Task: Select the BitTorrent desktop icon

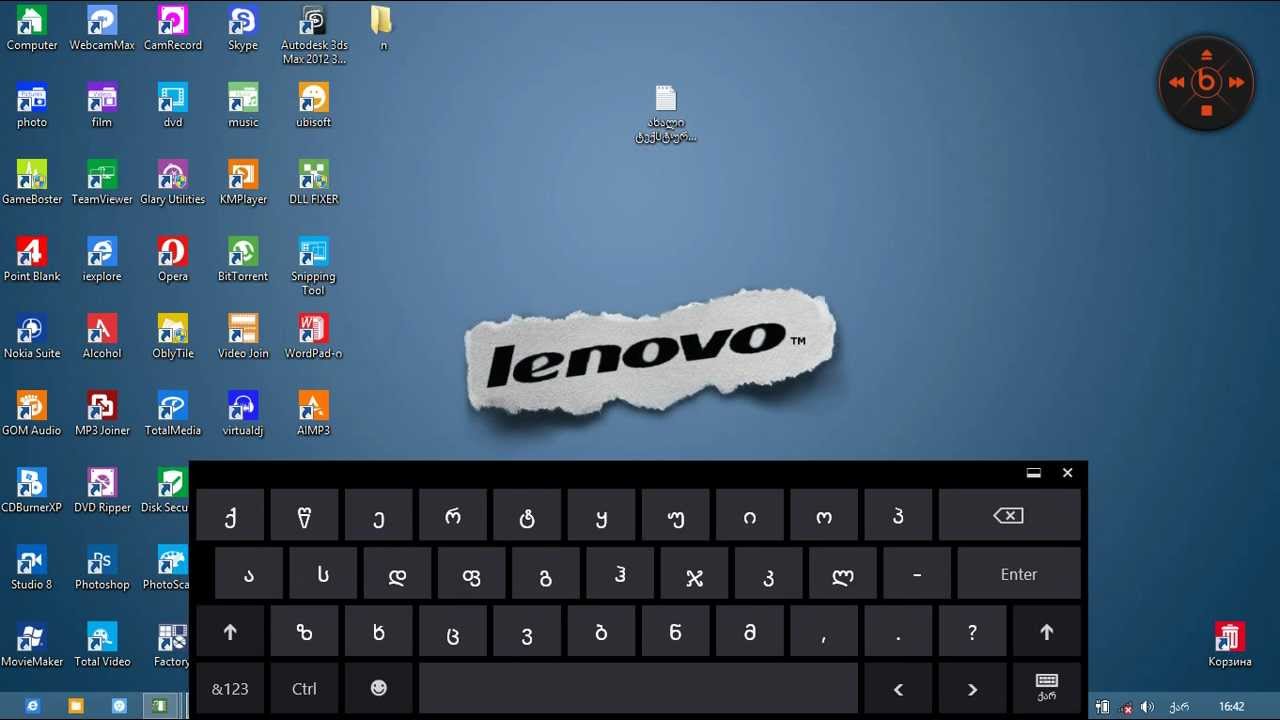Action: (x=243, y=259)
